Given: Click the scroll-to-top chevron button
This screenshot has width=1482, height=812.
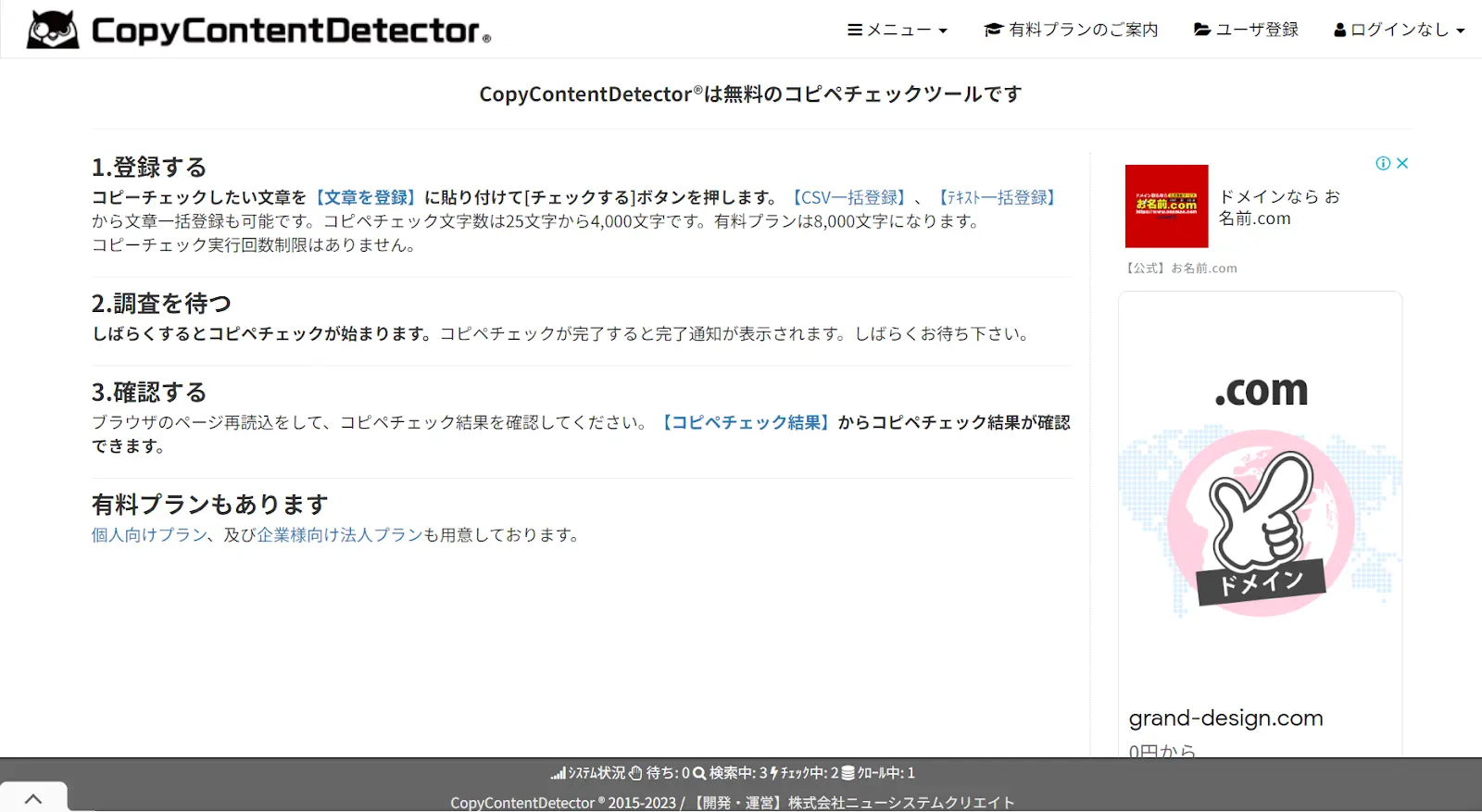Looking at the screenshot, I should pos(33,797).
